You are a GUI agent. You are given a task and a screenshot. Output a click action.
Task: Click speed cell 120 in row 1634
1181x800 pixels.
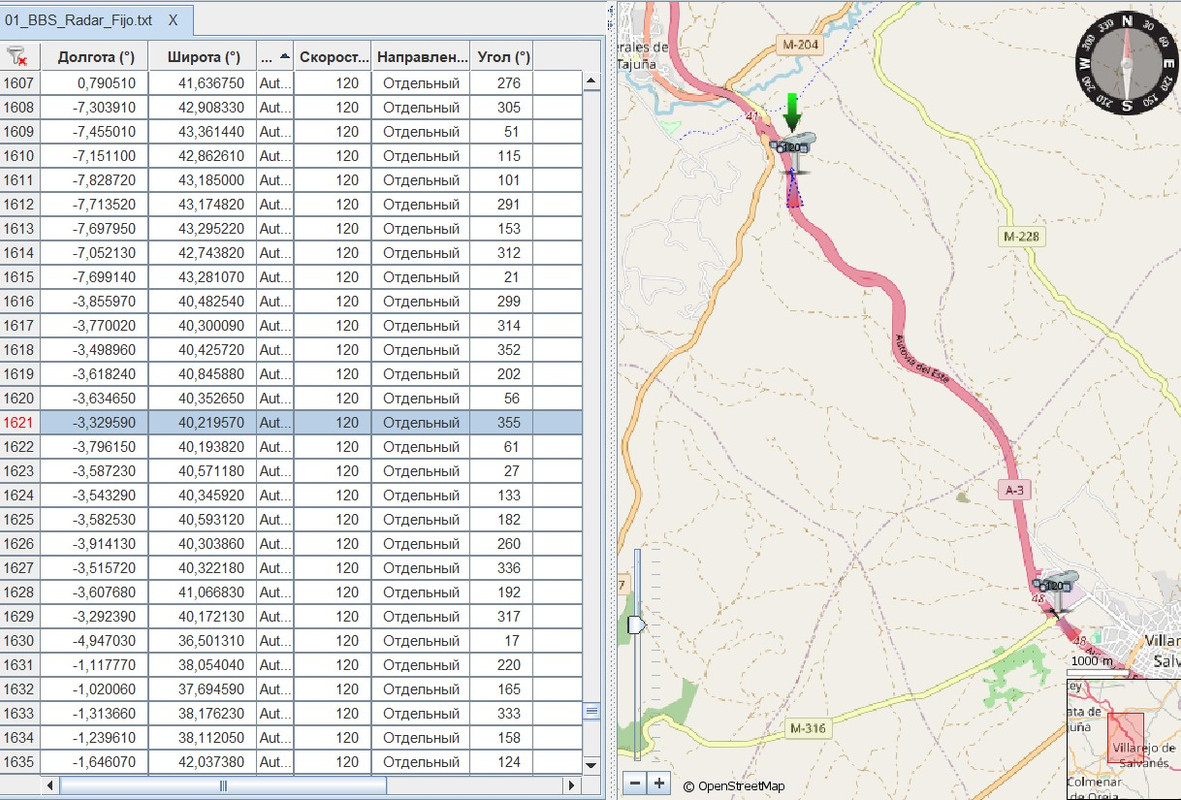pyautogui.click(x=333, y=738)
